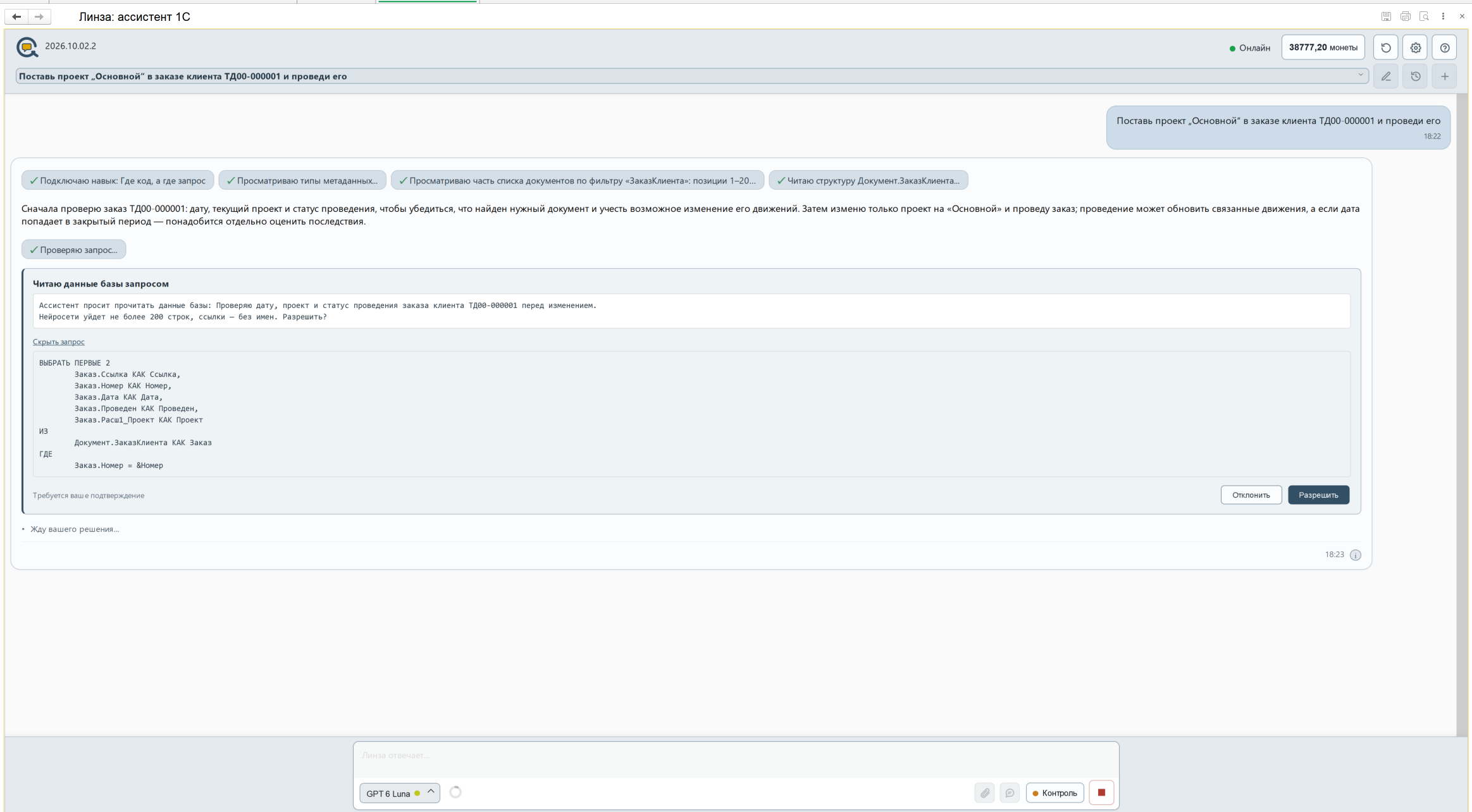Show message info icon next to 18:23
This screenshot has width=1472, height=812.
coord(1355,555)
